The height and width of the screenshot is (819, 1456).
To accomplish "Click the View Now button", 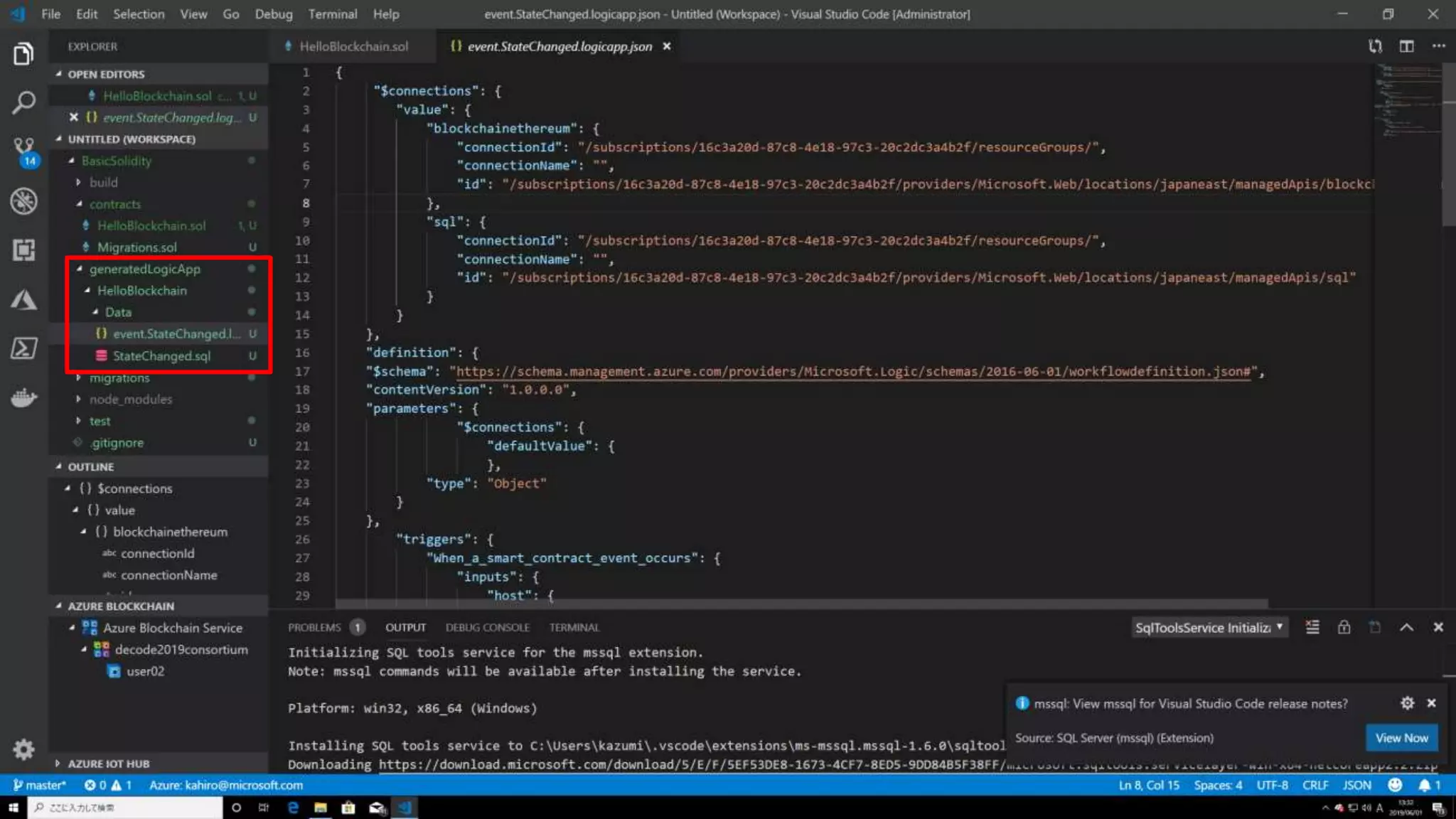I will click(1401, 738).
